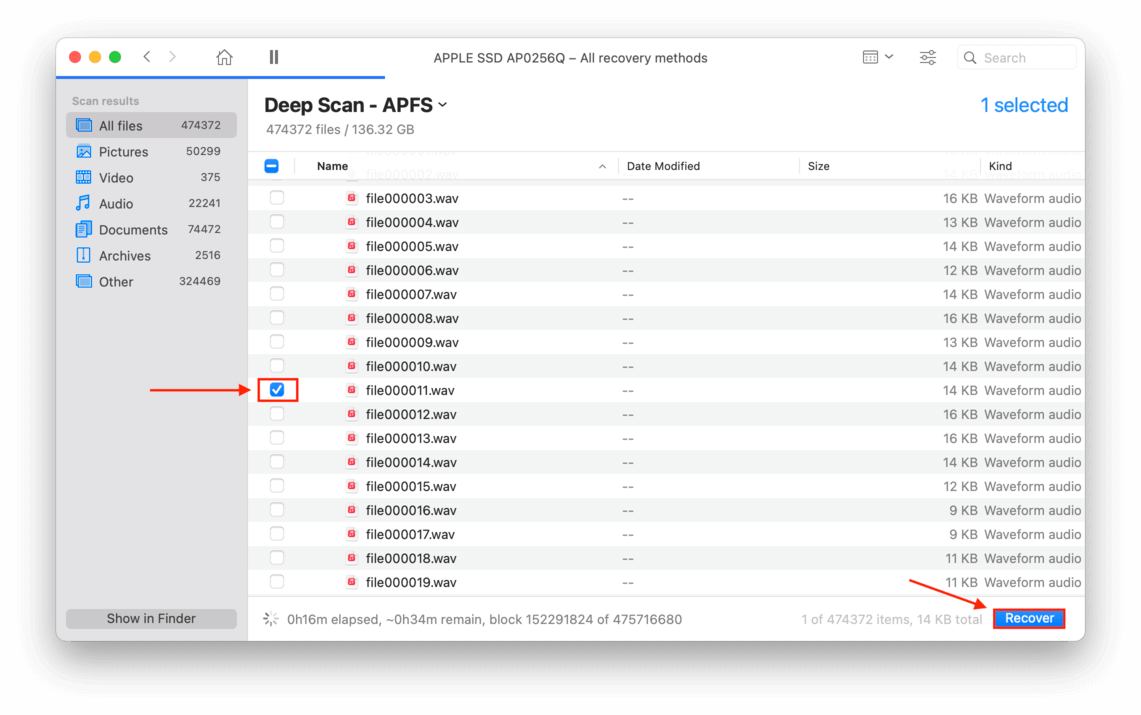Select Other category in sidebar
This screenshot has width=1141, height=715.
pos(151,281)
